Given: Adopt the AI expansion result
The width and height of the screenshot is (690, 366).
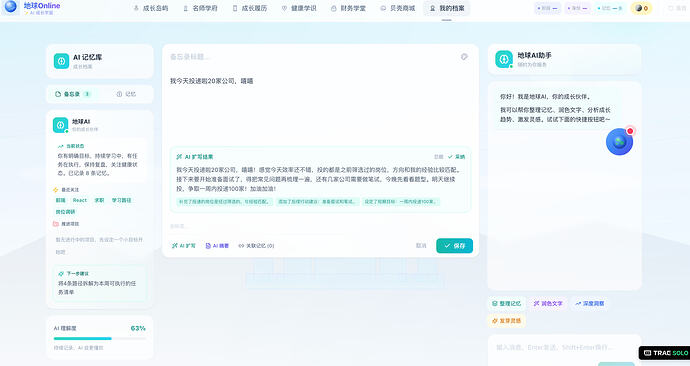Looking at the screenshot, I should [x=456, y=157].
